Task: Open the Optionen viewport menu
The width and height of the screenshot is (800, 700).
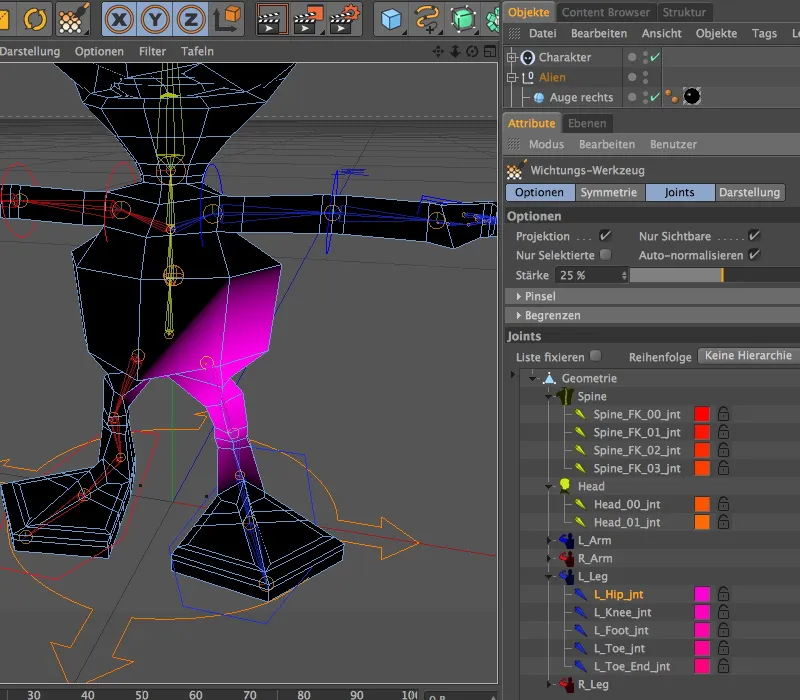Action: pyautogui.click(x=99, y=52)
